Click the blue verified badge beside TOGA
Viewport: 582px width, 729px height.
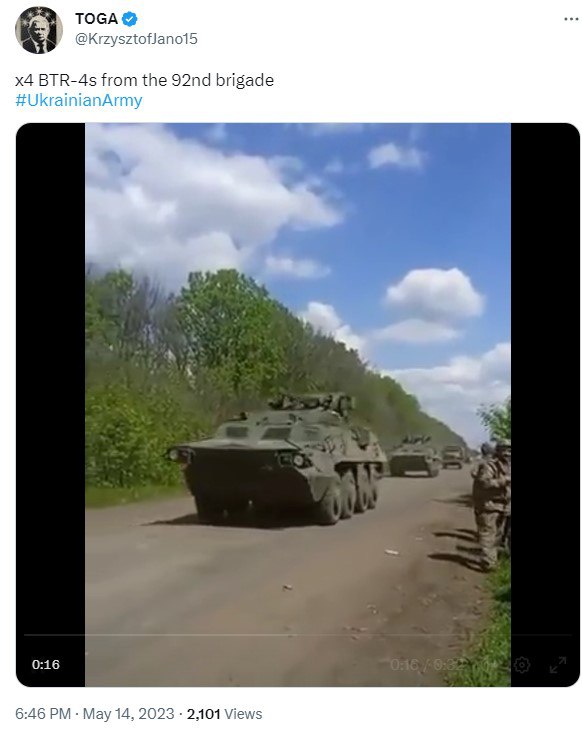coord(130,19)
